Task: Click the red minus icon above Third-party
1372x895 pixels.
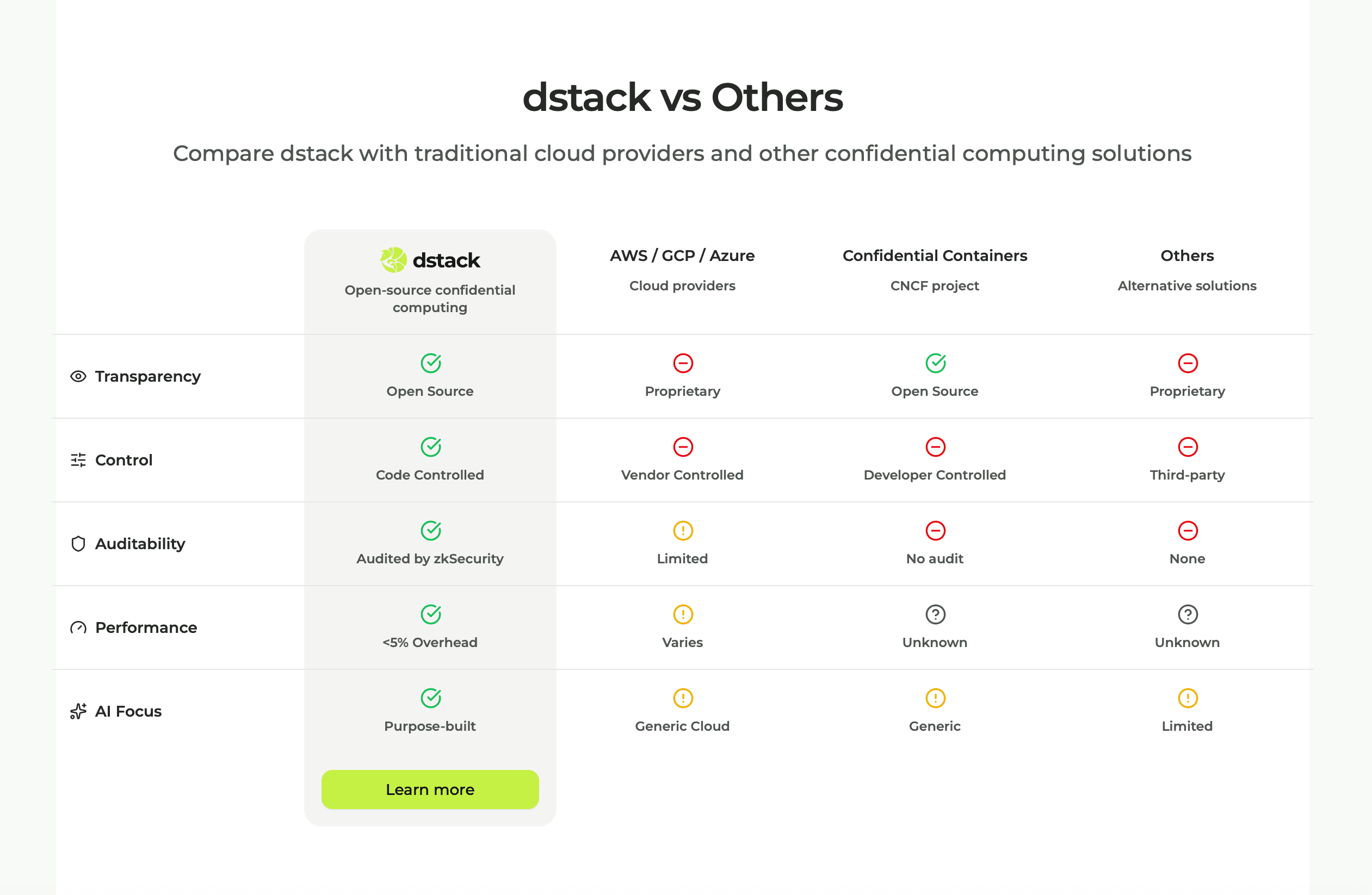Action: click(x=1188, y=446)
